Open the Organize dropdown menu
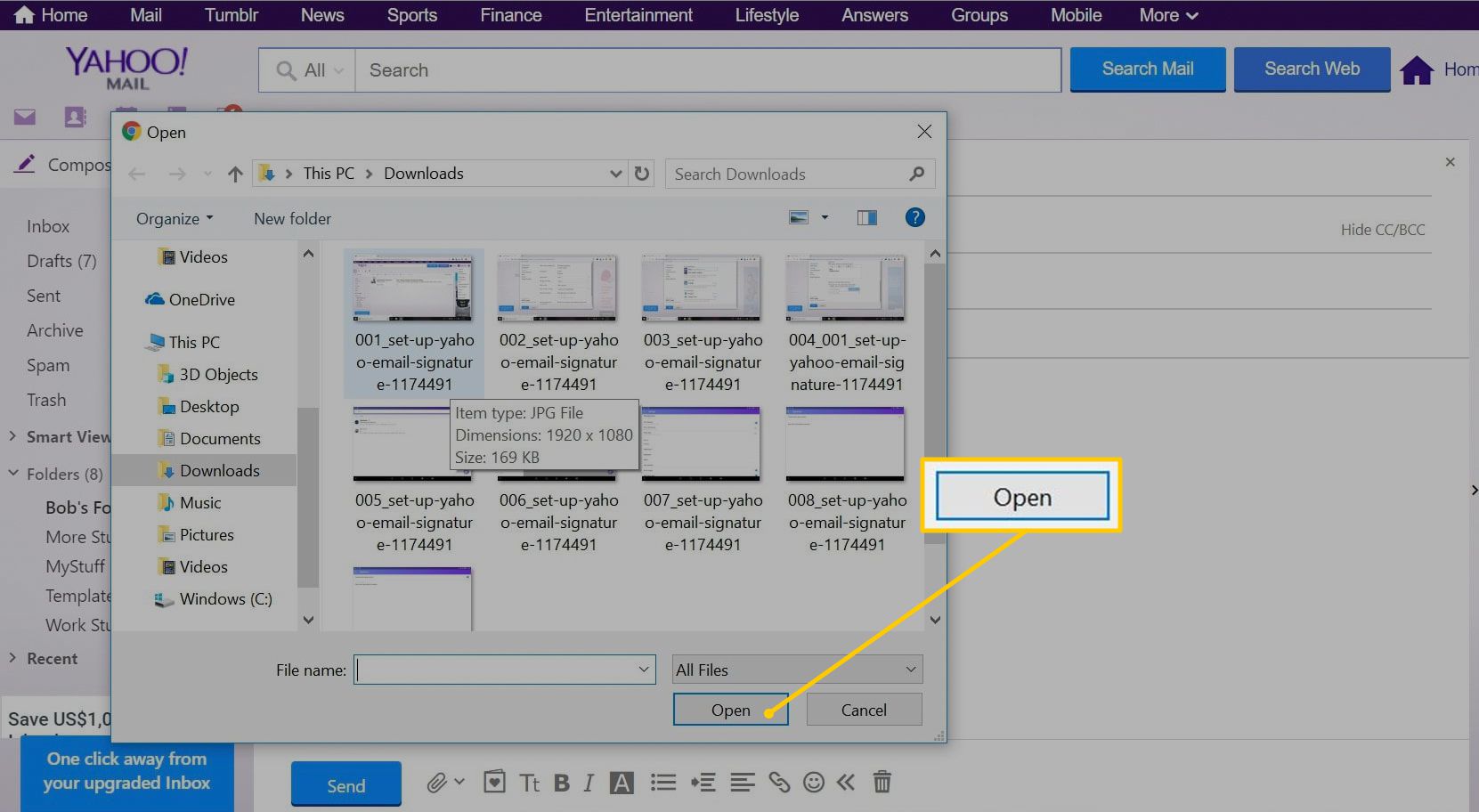This screenshot has height=812, width=1479. [175, 218]
